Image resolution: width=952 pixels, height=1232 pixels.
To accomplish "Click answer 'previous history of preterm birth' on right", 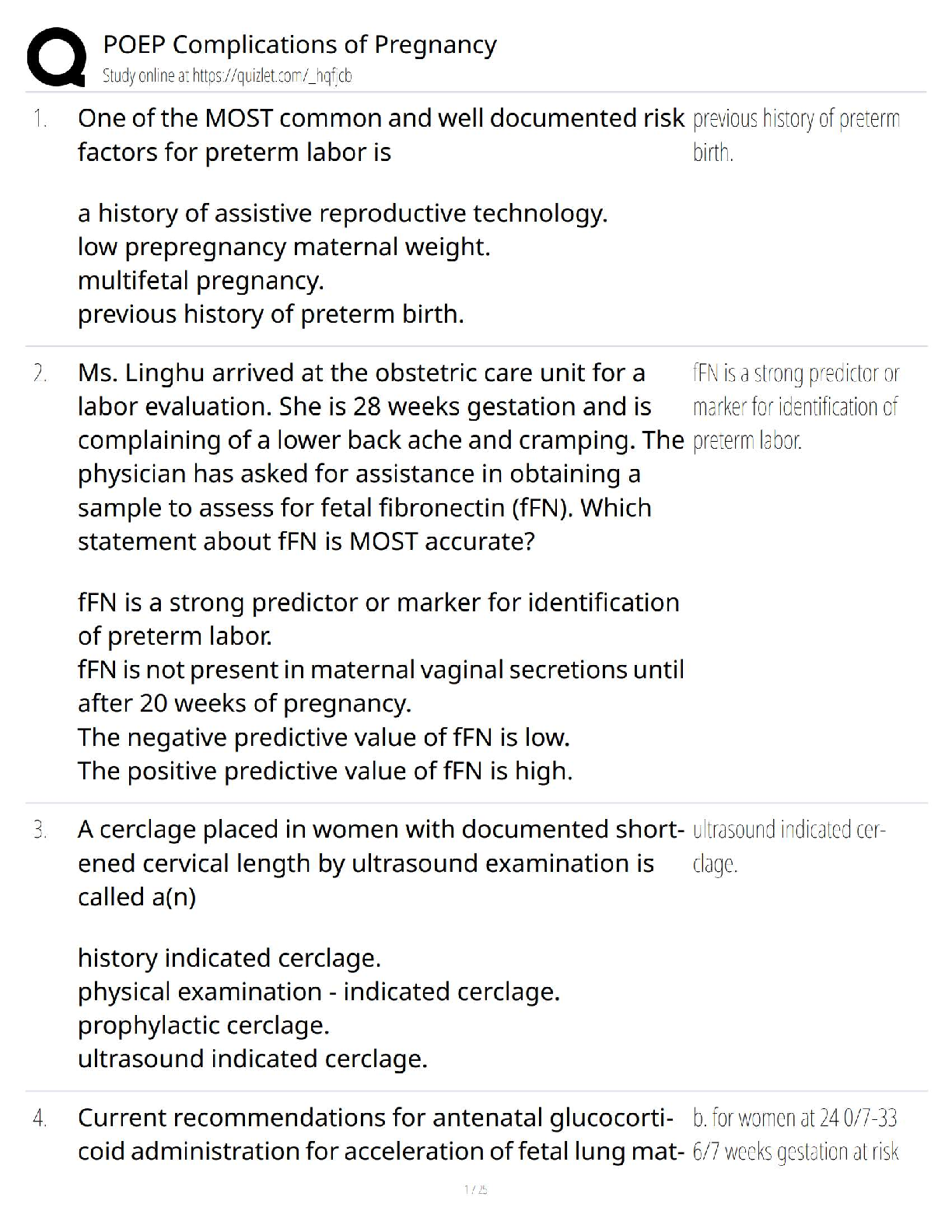I will click(796, 135).
